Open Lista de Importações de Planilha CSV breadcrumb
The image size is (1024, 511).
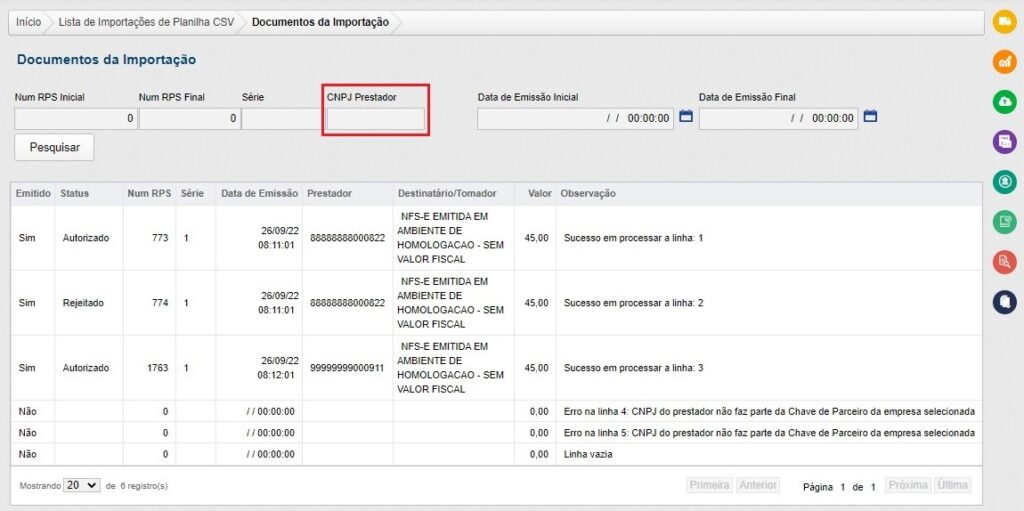pos(146,22)
